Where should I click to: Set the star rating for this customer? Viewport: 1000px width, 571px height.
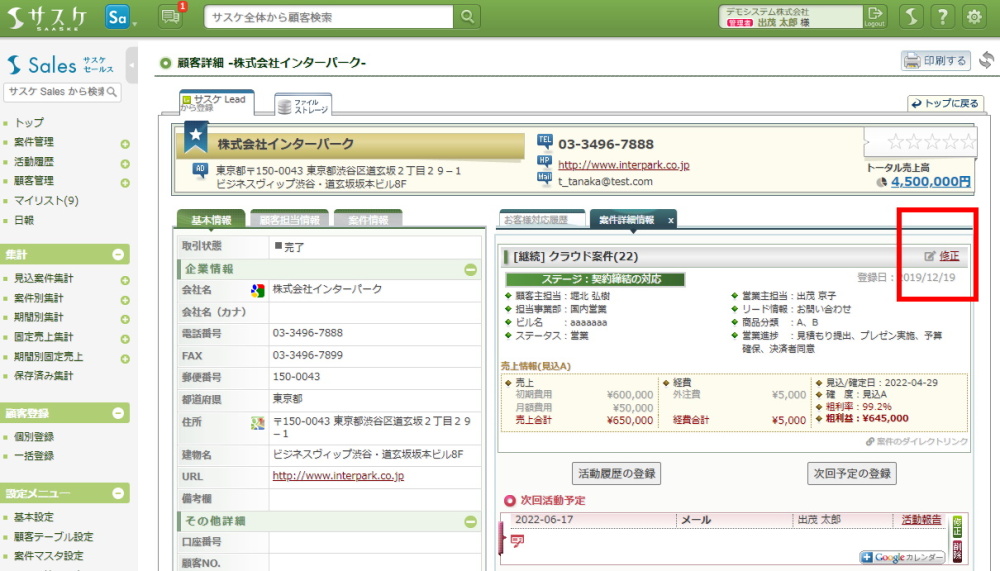pos(930,142)
